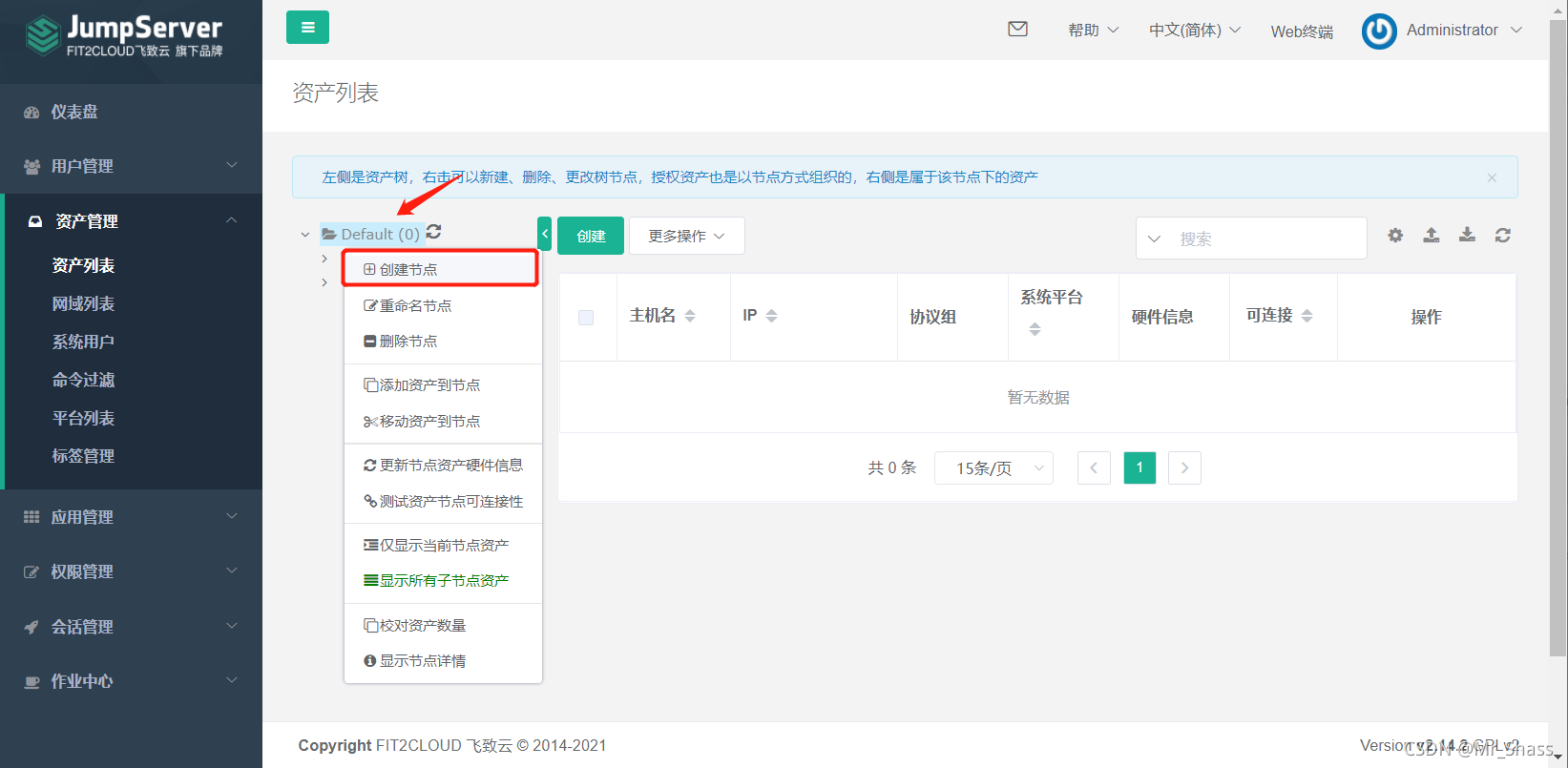Expand 会话管理 sidebar menu
Screen dimensions: 1568x768
tap(131, 627)
